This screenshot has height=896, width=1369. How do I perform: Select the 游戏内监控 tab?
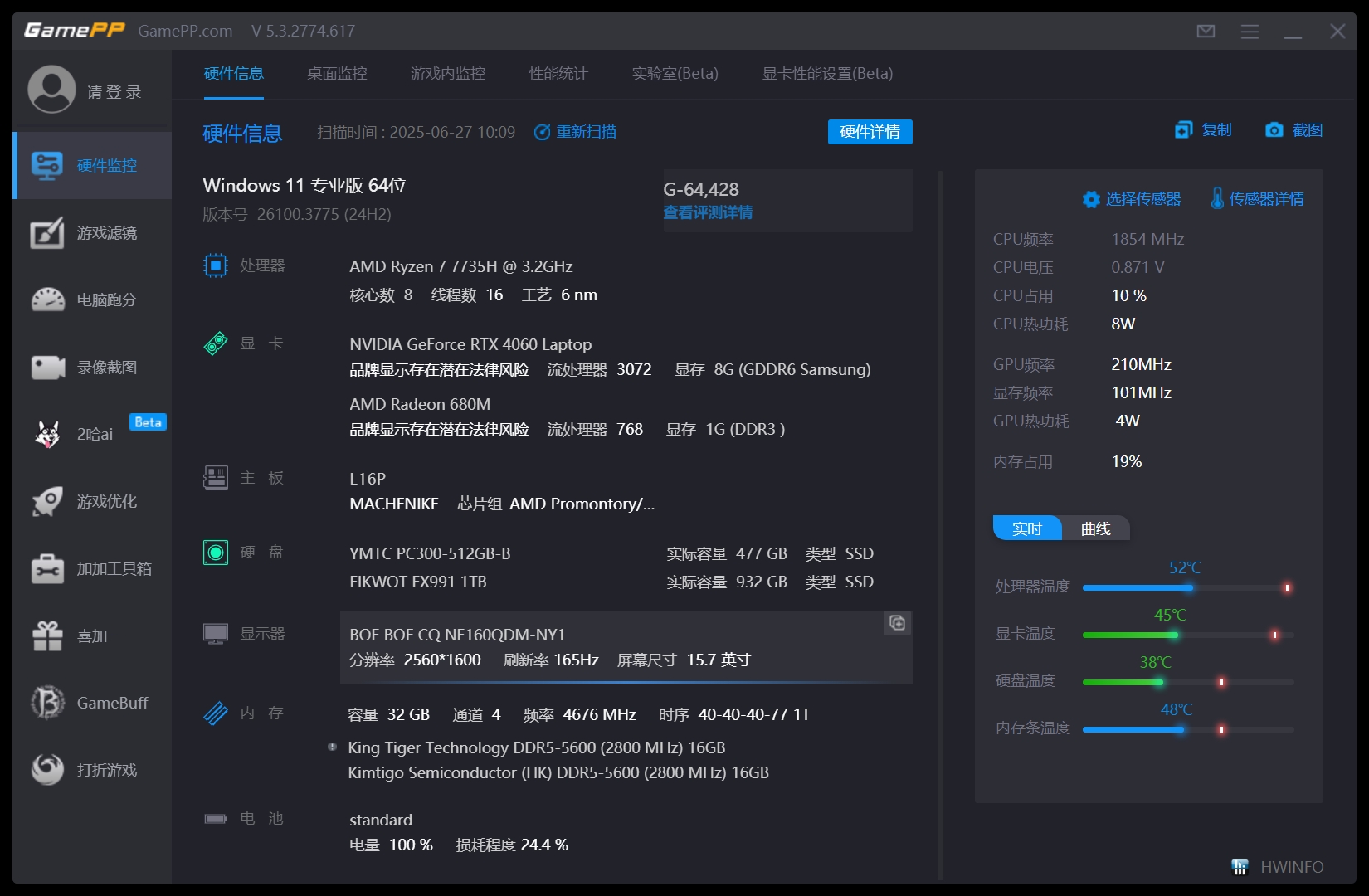click(x=448, y=74)
